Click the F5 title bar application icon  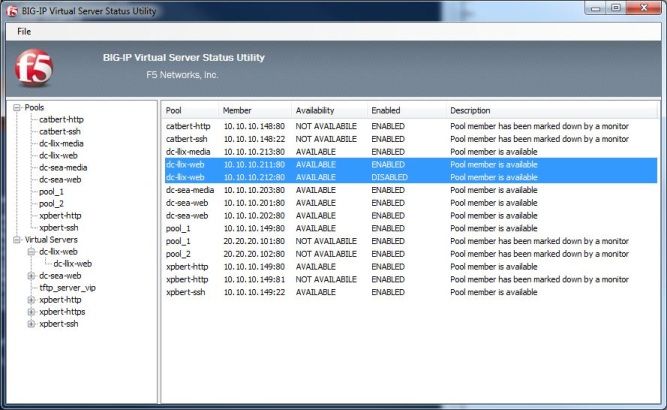[x=12, y=11]
